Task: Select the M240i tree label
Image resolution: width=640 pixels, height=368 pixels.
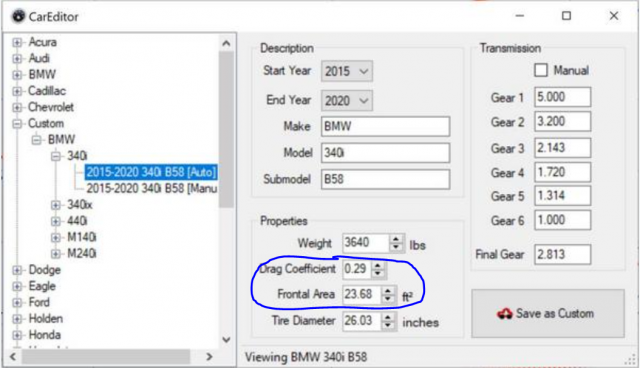Action: click(82, 254)
